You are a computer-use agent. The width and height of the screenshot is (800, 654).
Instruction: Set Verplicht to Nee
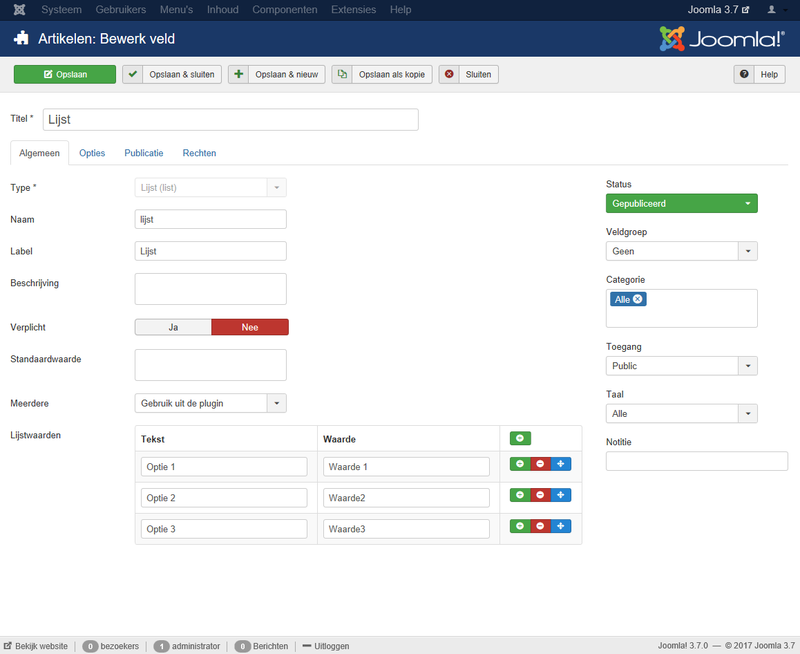[x=250, y=327]
